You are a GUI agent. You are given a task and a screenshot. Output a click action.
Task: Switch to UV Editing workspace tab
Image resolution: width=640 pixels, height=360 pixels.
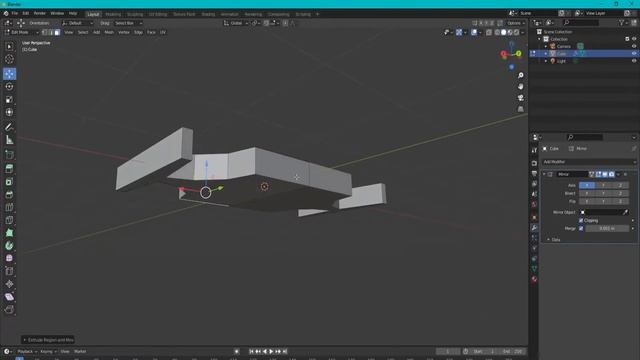(x=158, y=14)
